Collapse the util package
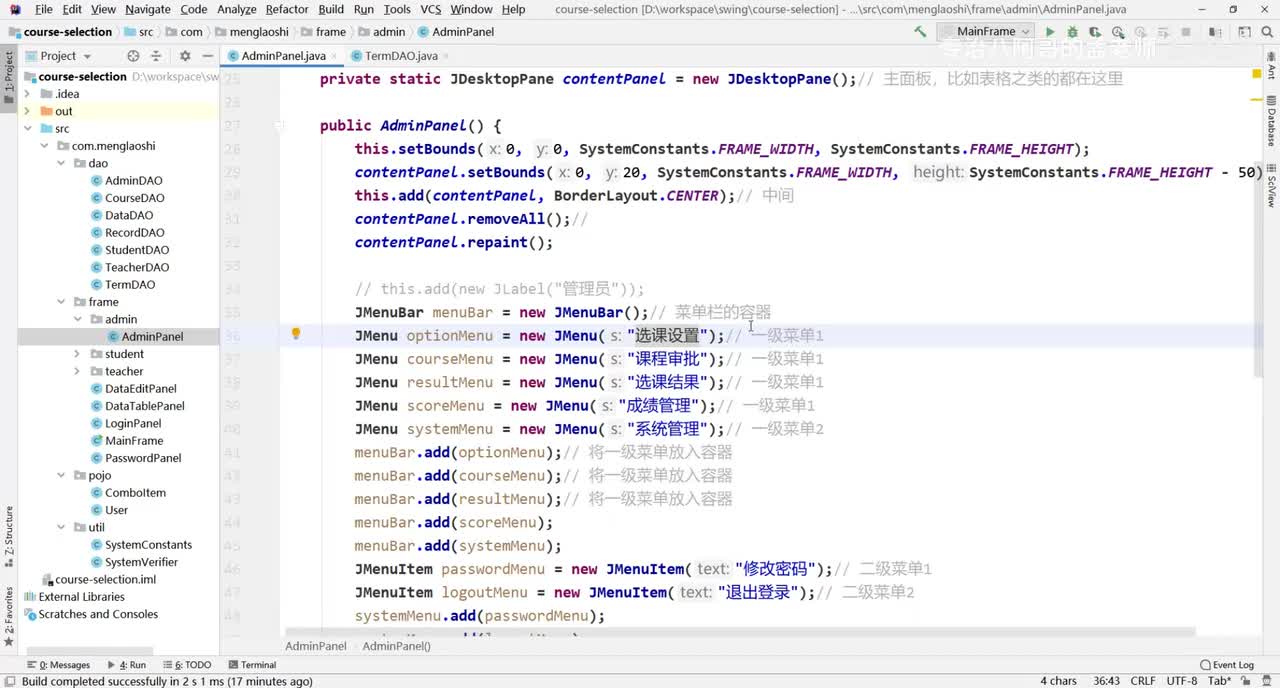The width and height of the screenshot is (1280, 688). point(62,527)
